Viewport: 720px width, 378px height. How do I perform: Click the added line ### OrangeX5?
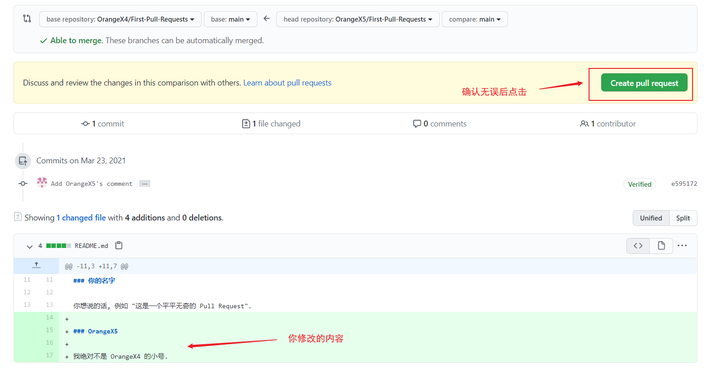point(96,331)
